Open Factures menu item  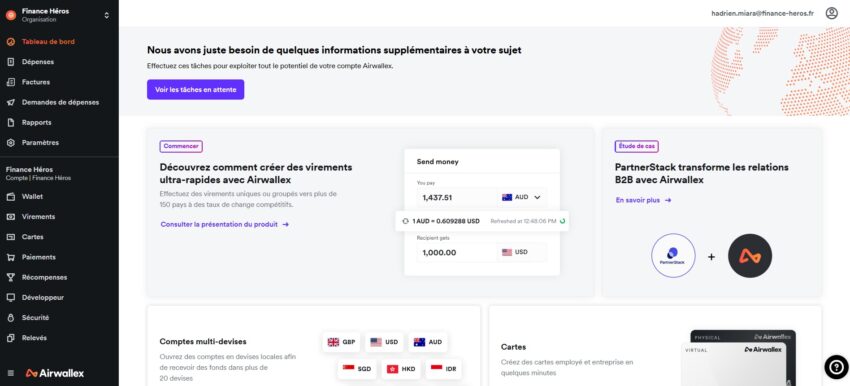tap(36, 82)
